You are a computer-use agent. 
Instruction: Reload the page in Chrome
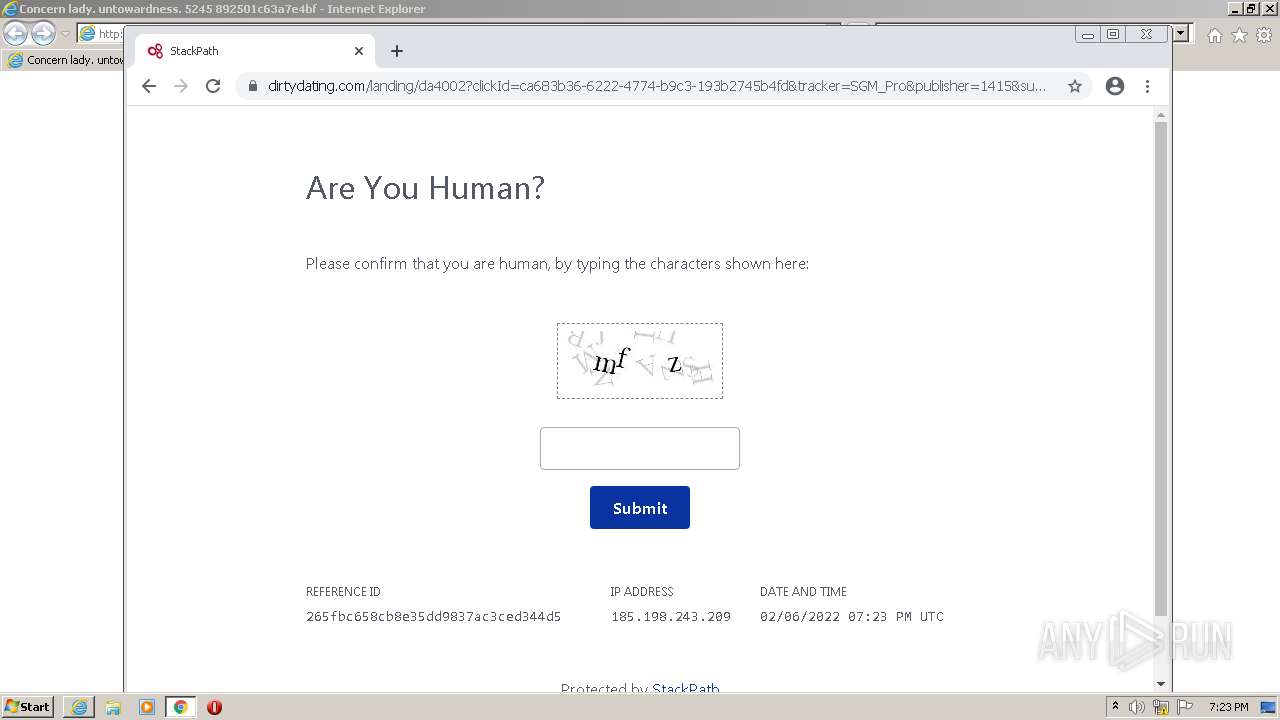coord(213,86)
